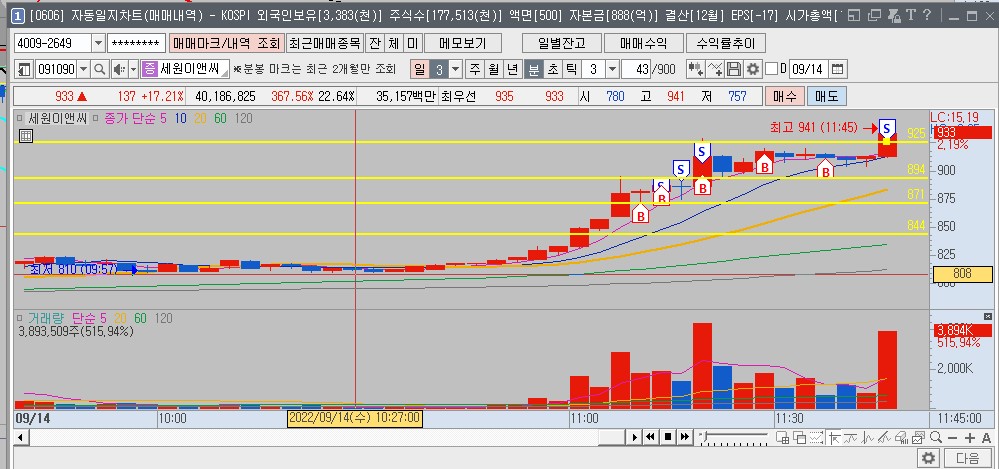Click the lock screen icon in the title bar
999x469 pixels.
click(x=895, y=15)
